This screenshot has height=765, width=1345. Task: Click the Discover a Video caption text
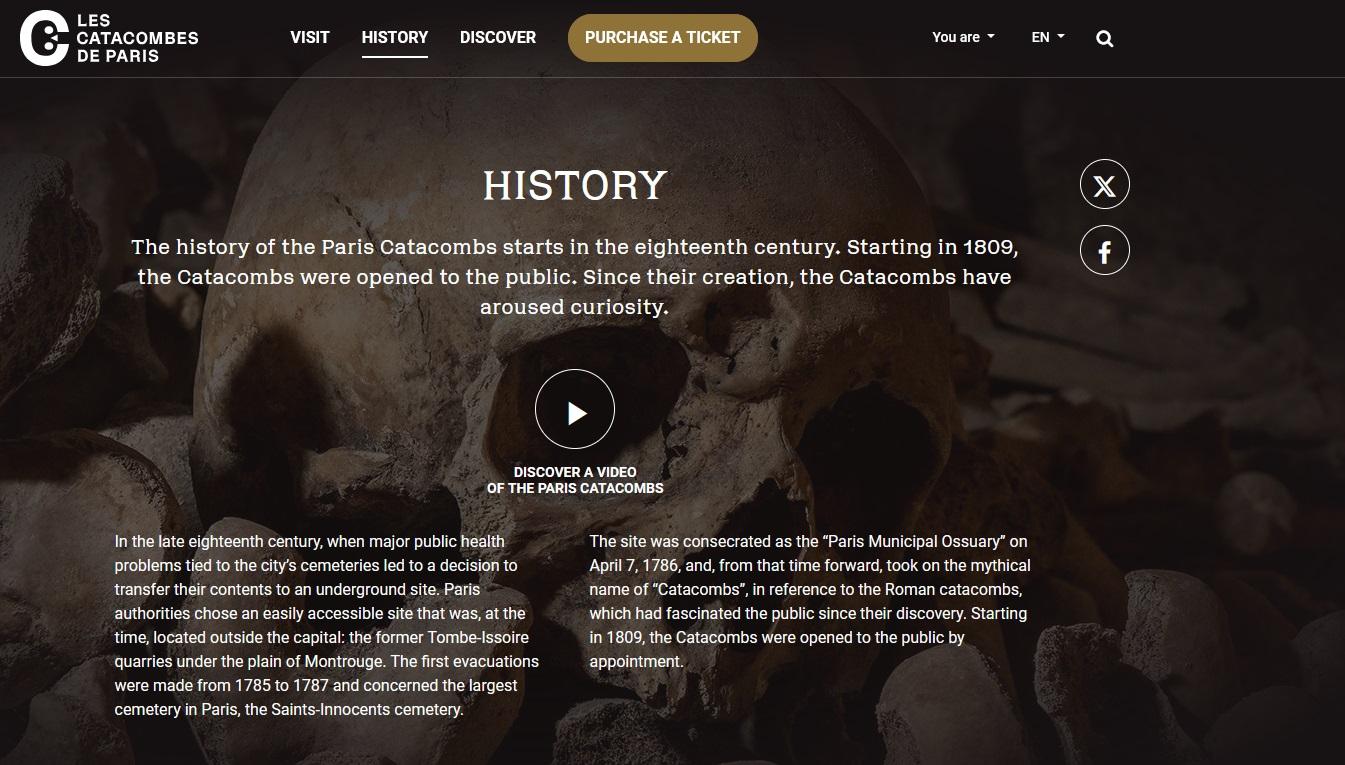point(575,480)
